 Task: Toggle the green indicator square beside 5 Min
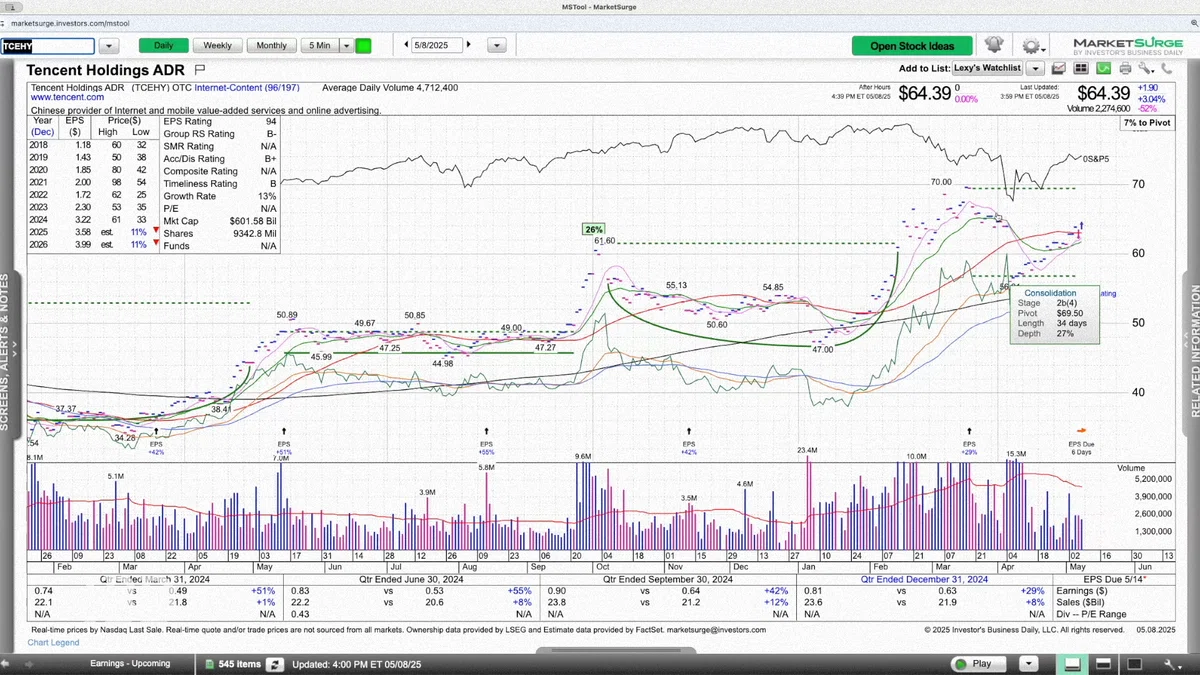(x=363, y=46)
